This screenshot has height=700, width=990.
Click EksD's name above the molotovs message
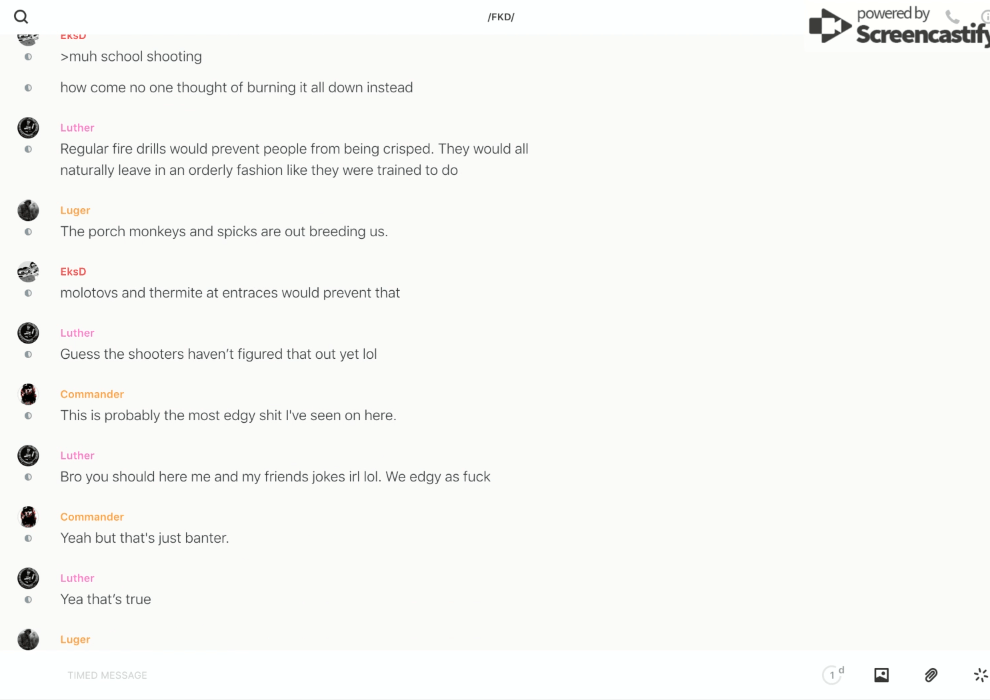(73, 272)
